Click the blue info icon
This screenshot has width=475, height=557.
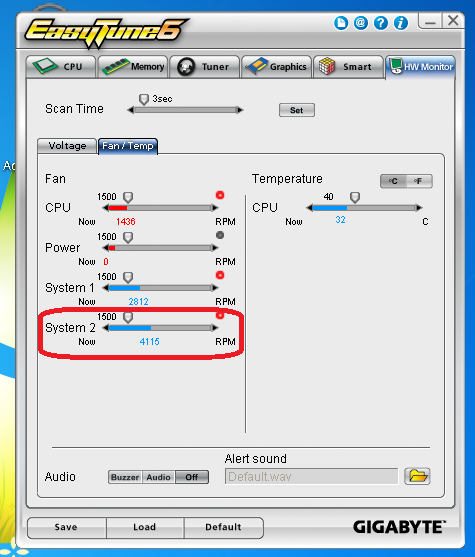point(401,23)
